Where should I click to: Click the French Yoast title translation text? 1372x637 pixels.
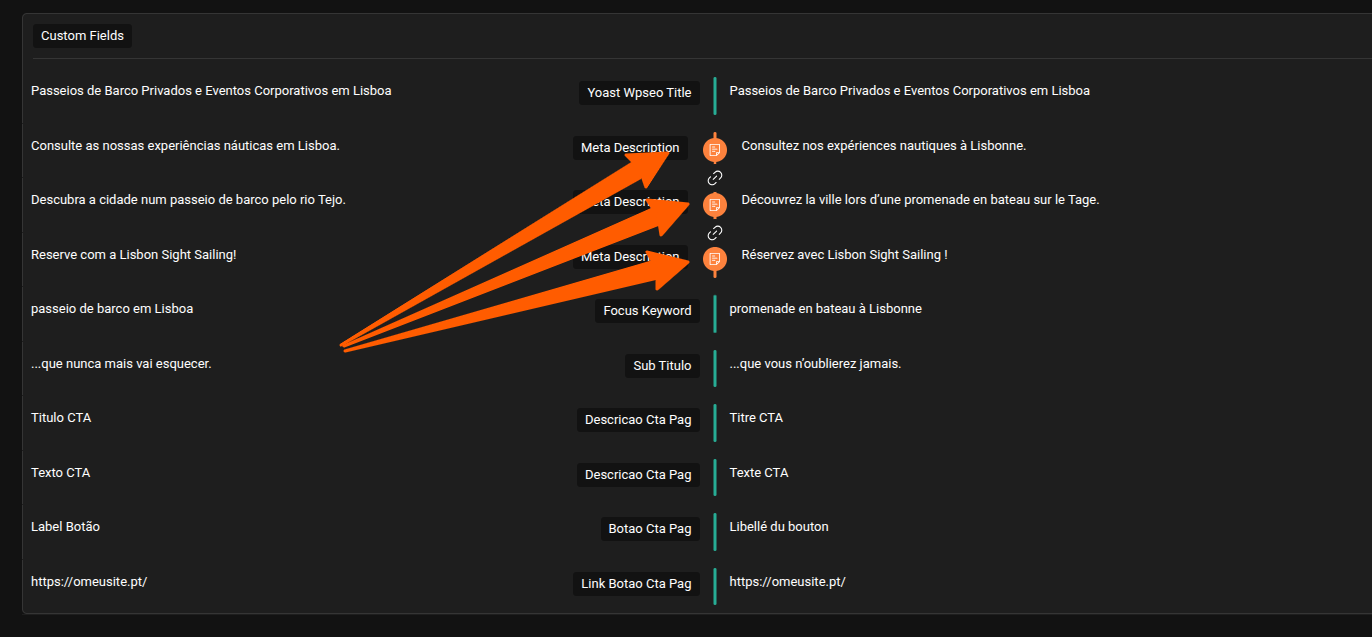point(909,91)
